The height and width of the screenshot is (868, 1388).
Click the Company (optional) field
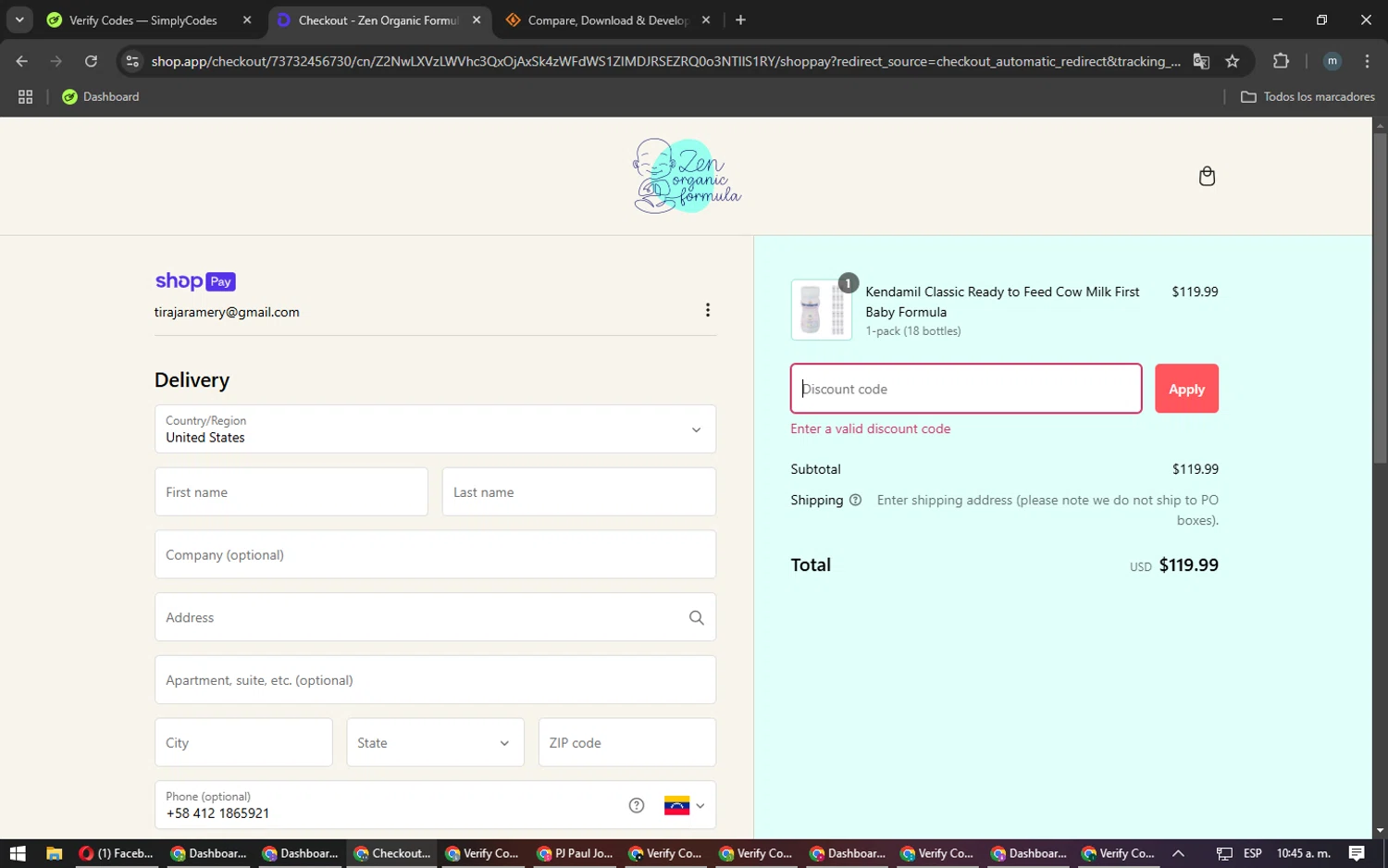(435, 554)
